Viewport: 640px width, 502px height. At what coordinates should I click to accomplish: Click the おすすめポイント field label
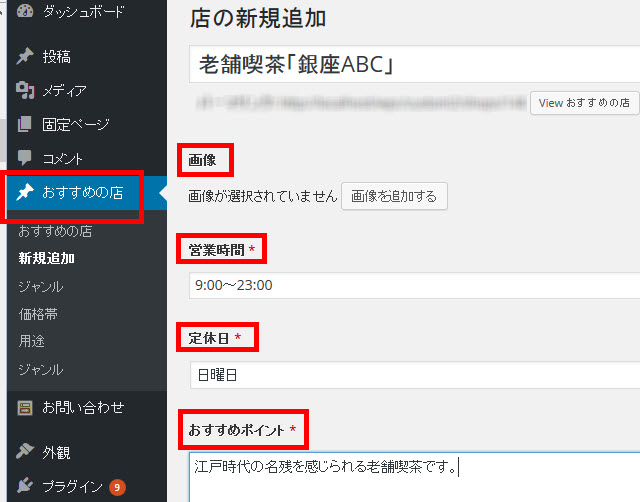(236, 430)
